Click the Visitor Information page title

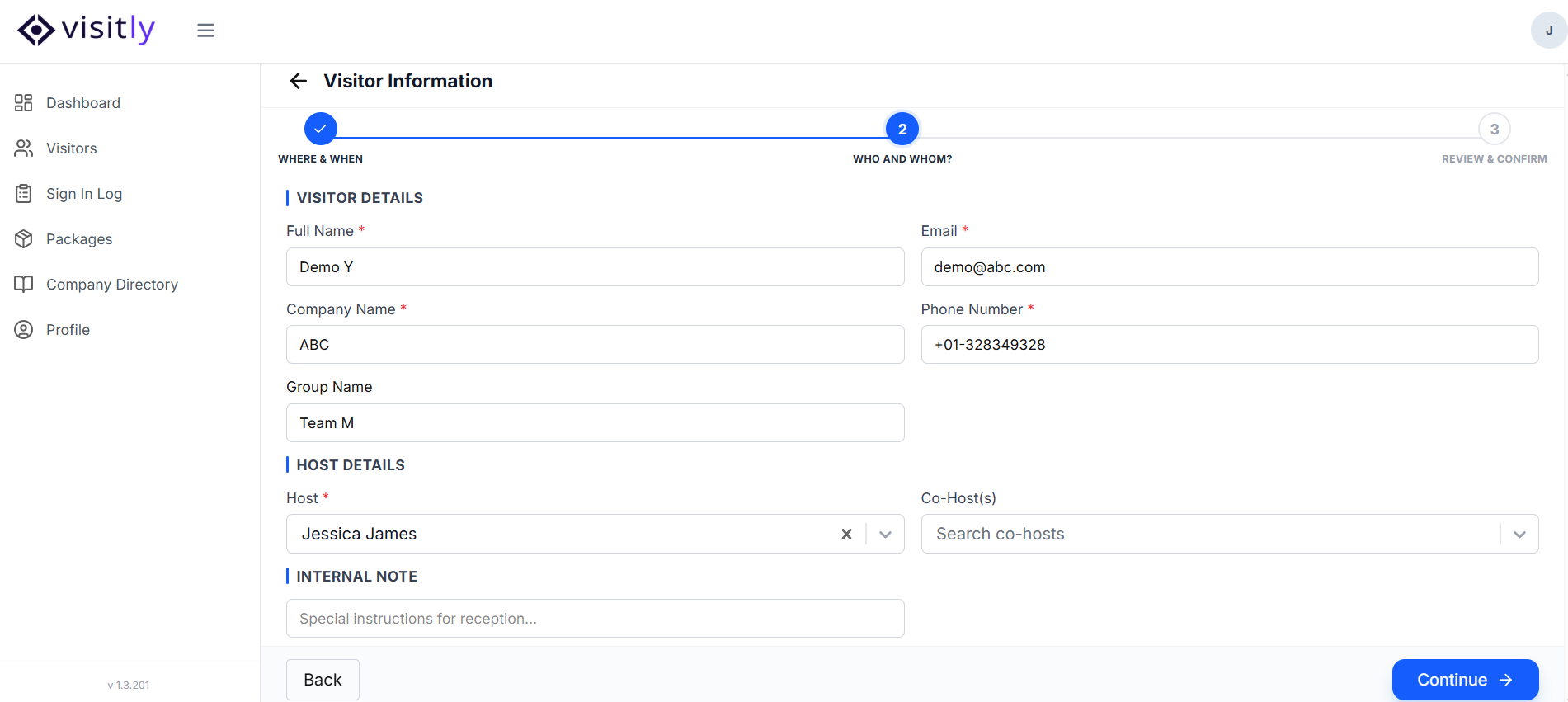point(407,81)
